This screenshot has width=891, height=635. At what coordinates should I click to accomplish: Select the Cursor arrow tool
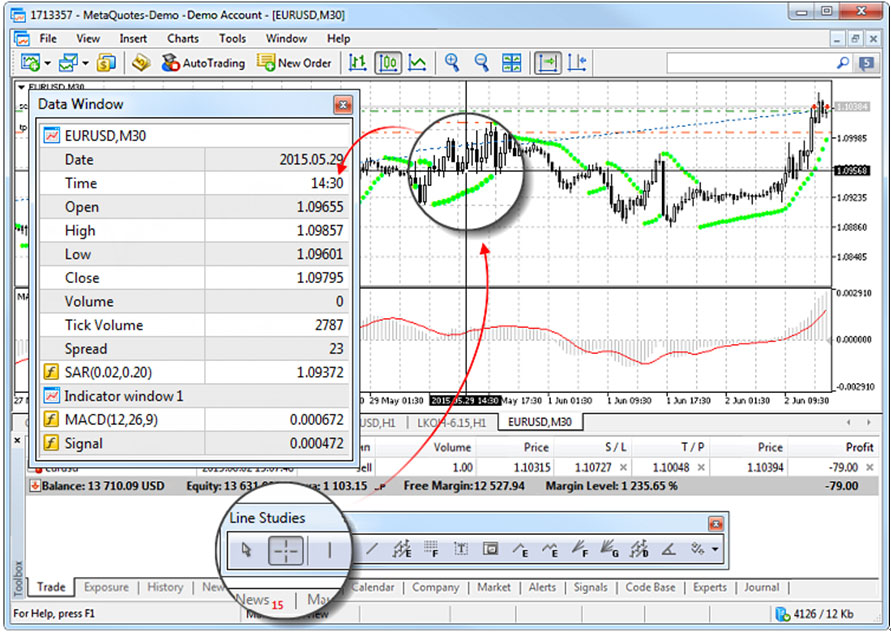click(246, 550)
